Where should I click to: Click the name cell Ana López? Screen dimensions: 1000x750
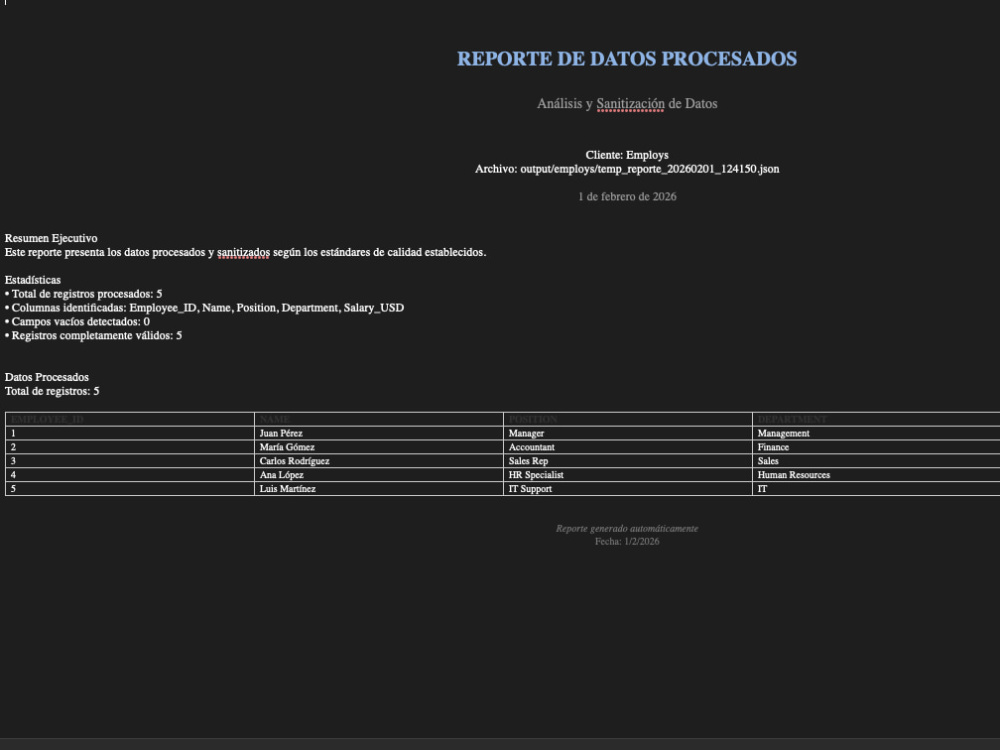(379, 475)
